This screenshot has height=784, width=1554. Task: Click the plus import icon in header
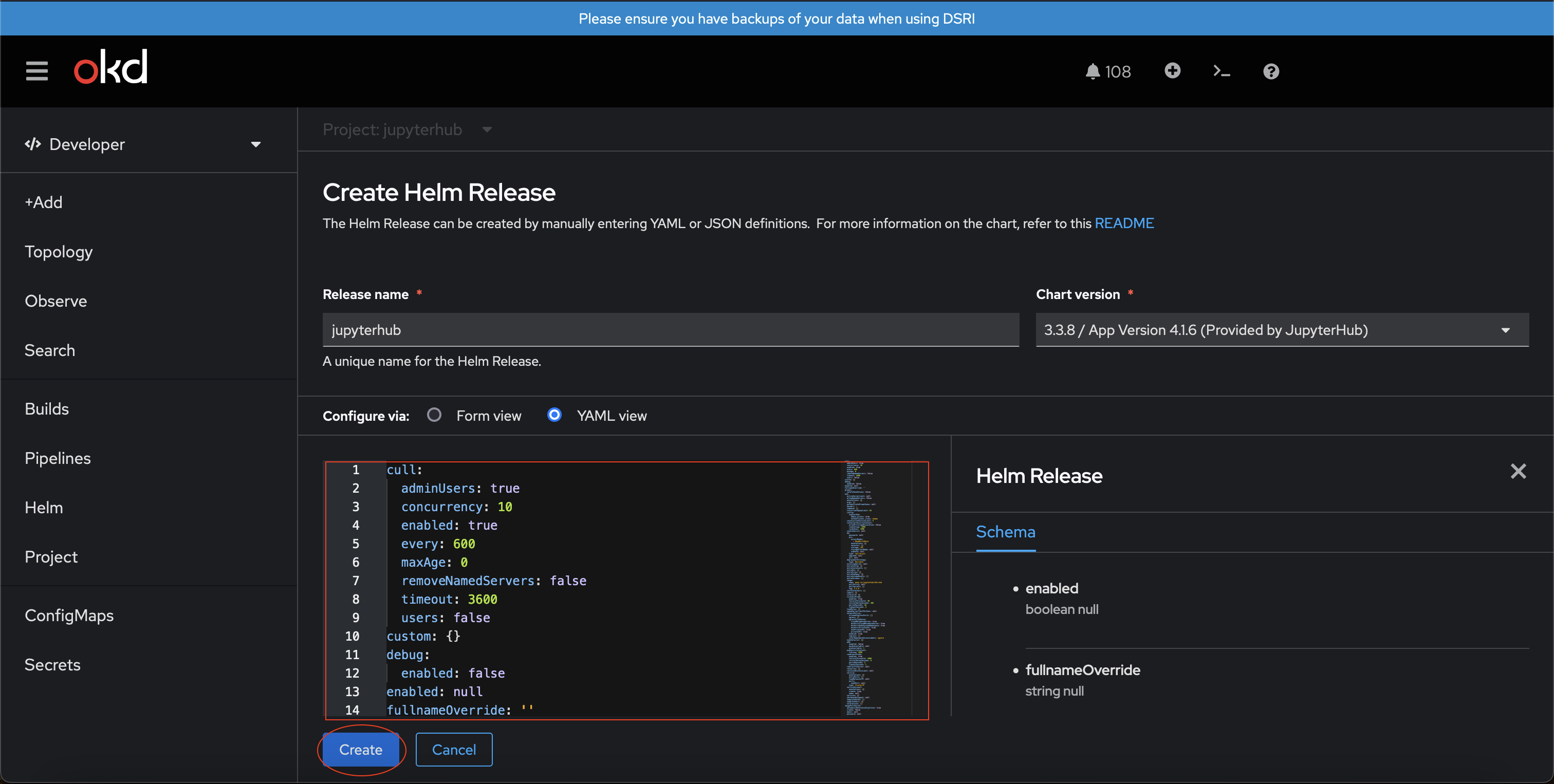[x=1172, y=70]
